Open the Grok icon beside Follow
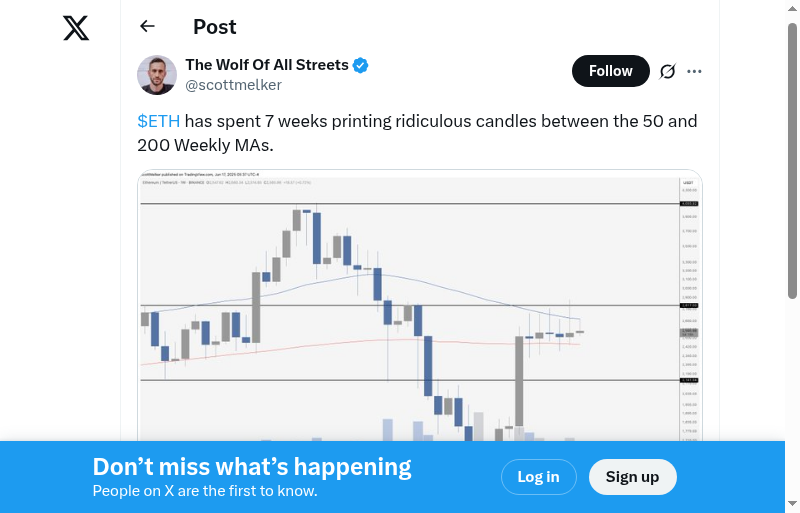Screen dimensions: 800x513 tap(668, 71)
